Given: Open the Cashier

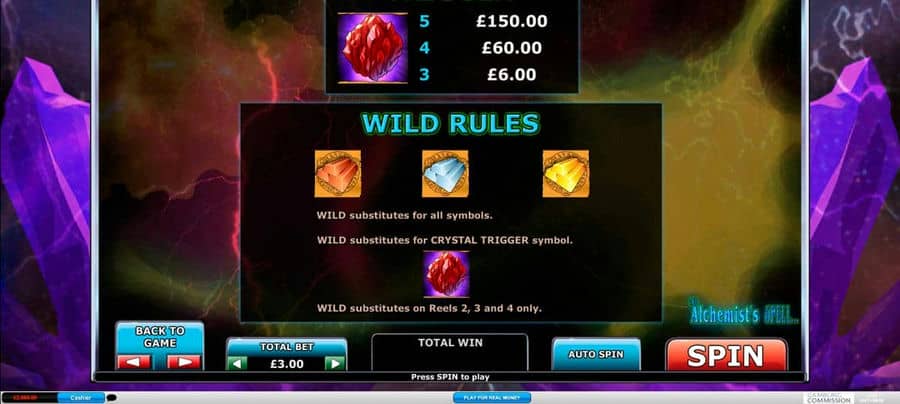Looking at the screenshot, I should pyautogui.click(x=81, y=397).
